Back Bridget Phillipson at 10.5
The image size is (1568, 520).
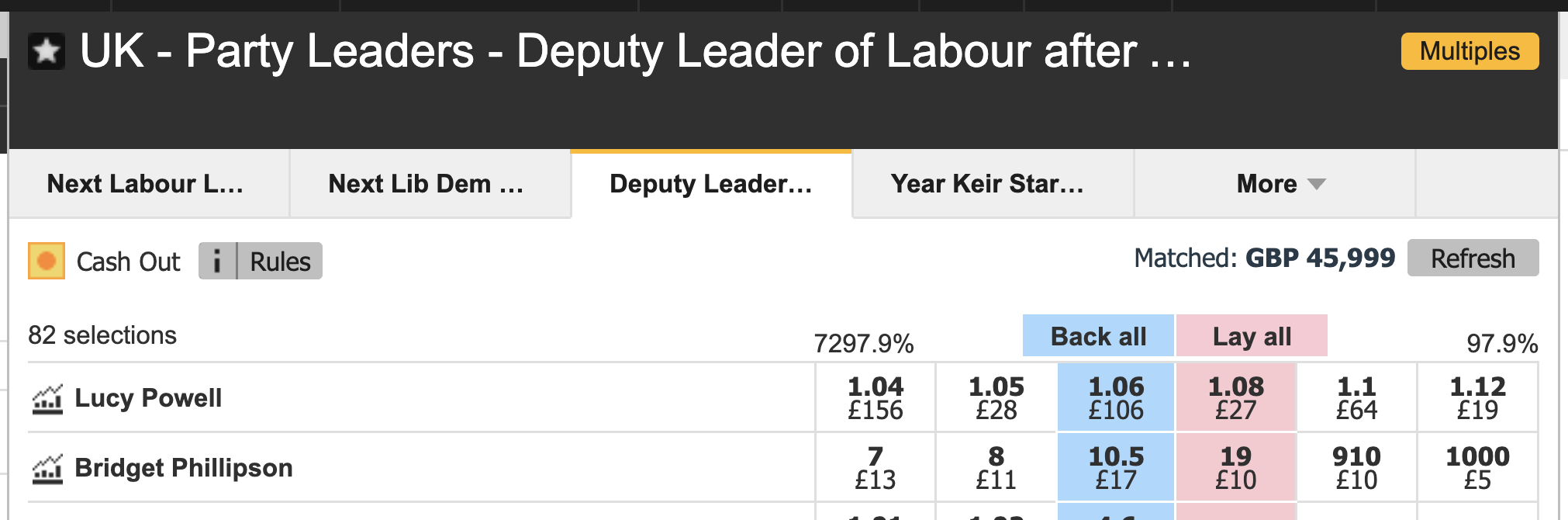tap(1115, 467)
